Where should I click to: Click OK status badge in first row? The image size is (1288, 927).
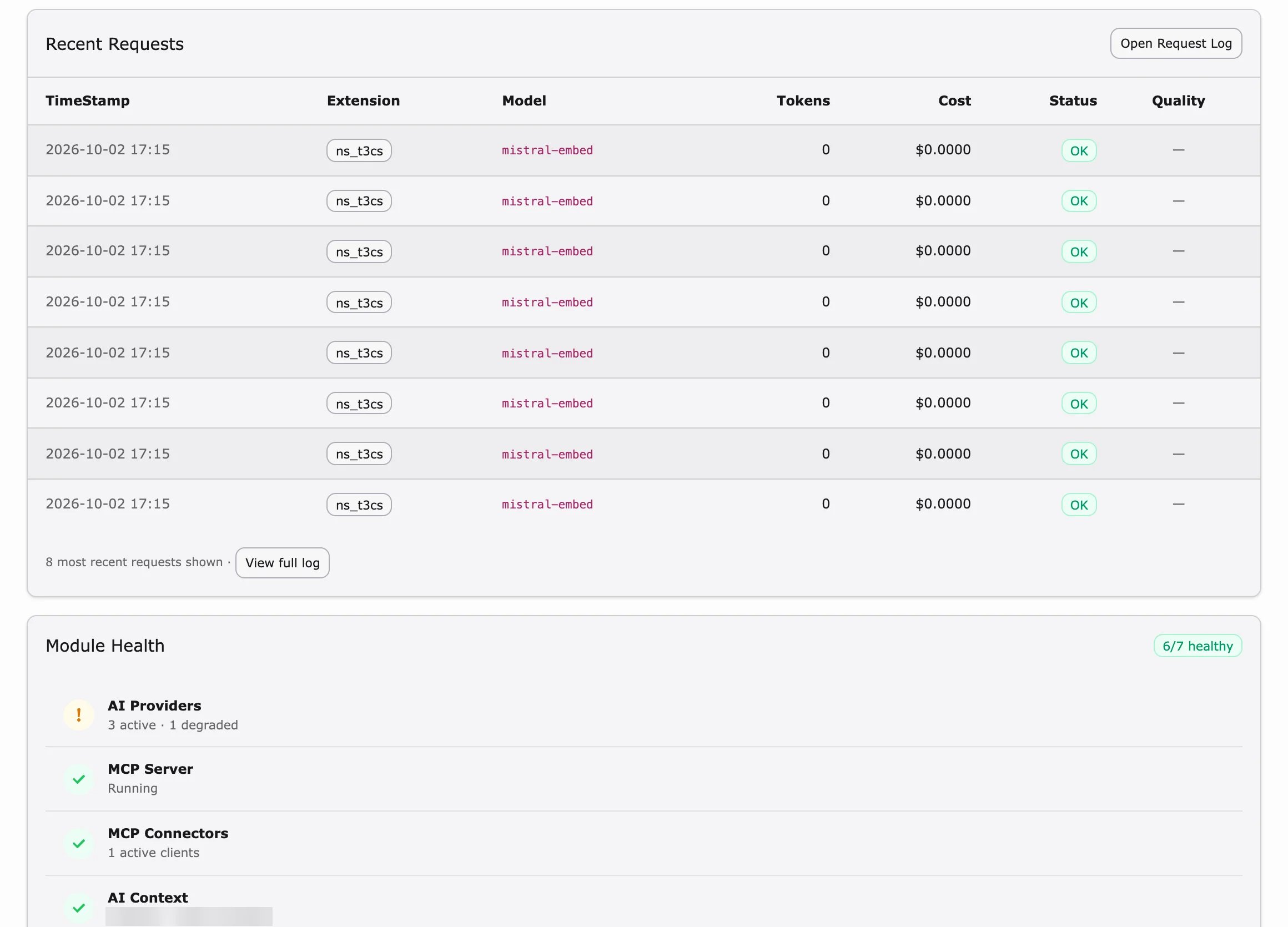tap(1079, 150)
